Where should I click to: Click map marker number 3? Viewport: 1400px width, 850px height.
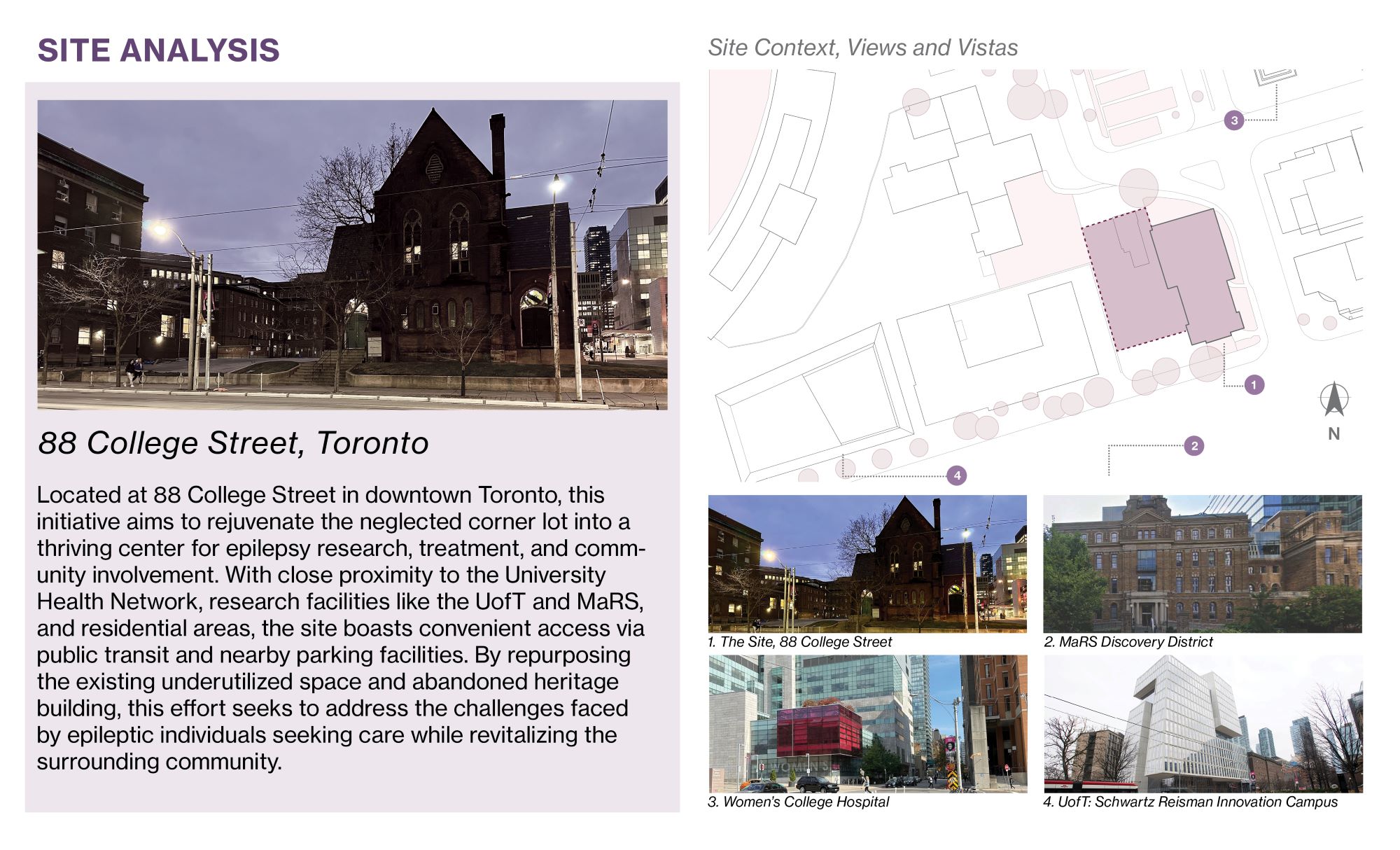tap(1234, 120)
